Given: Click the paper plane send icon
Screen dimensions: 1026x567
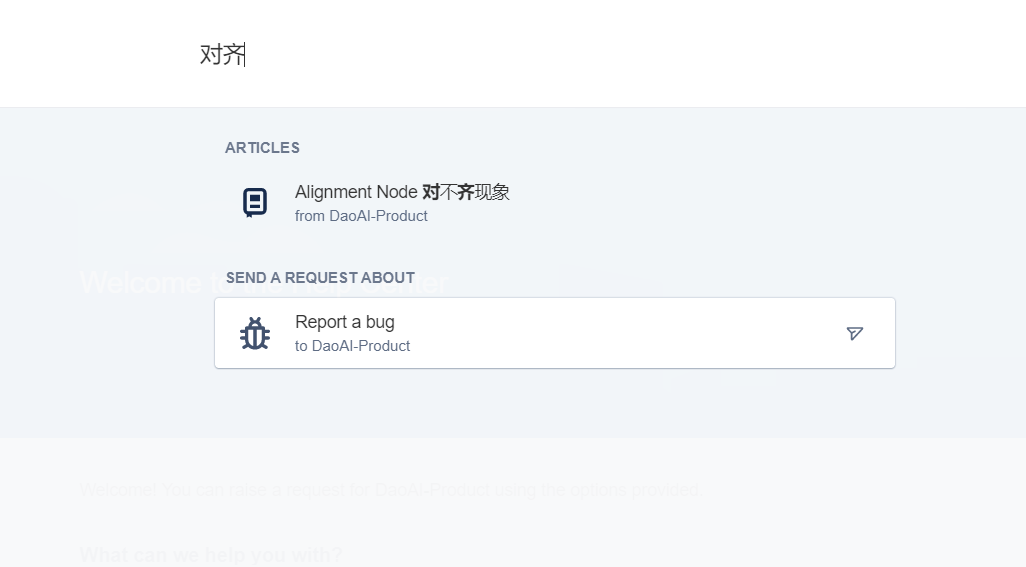Looking at the screenshot, I should pos(855,334).
